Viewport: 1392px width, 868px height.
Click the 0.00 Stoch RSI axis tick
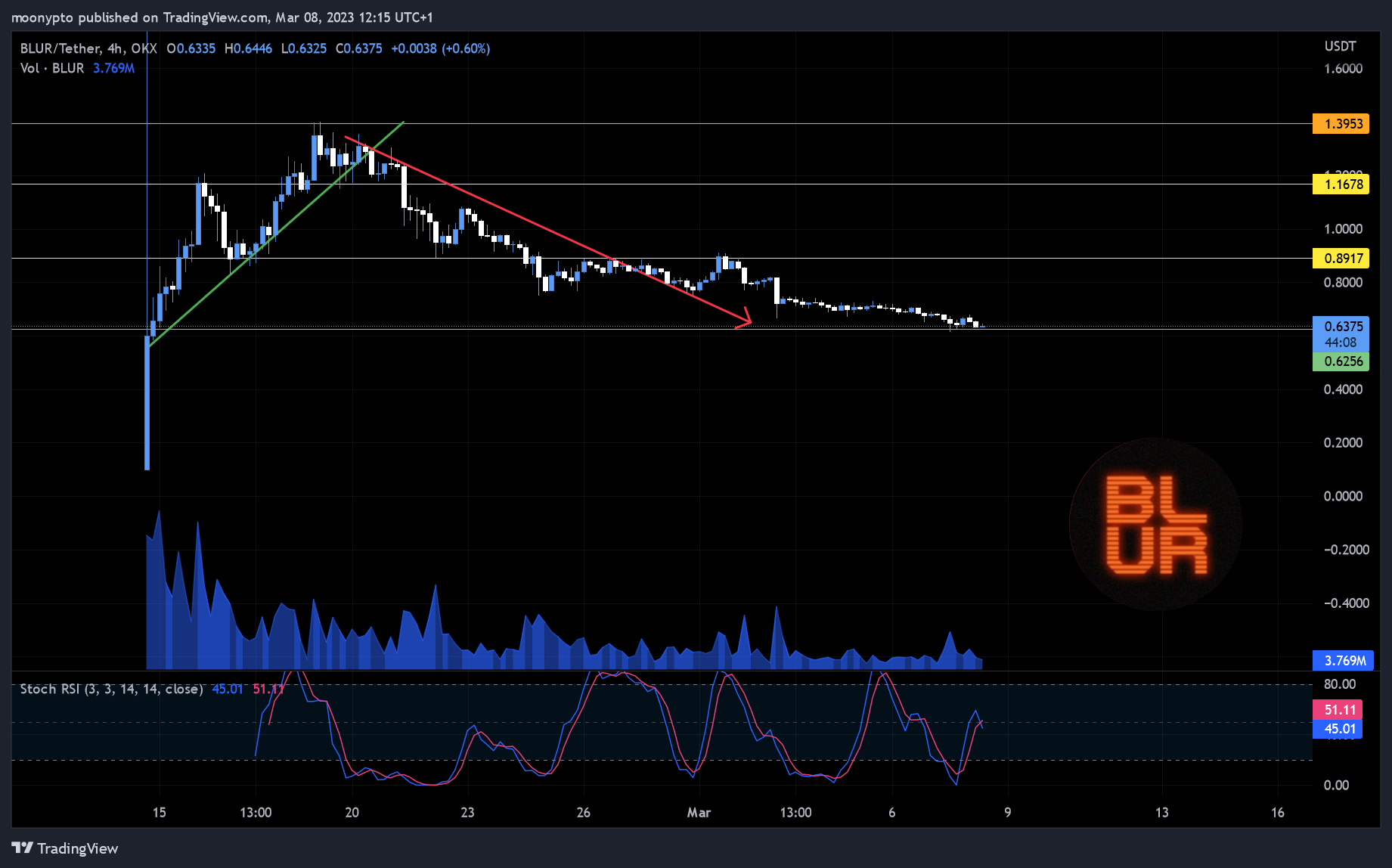tap(1336, 786)
